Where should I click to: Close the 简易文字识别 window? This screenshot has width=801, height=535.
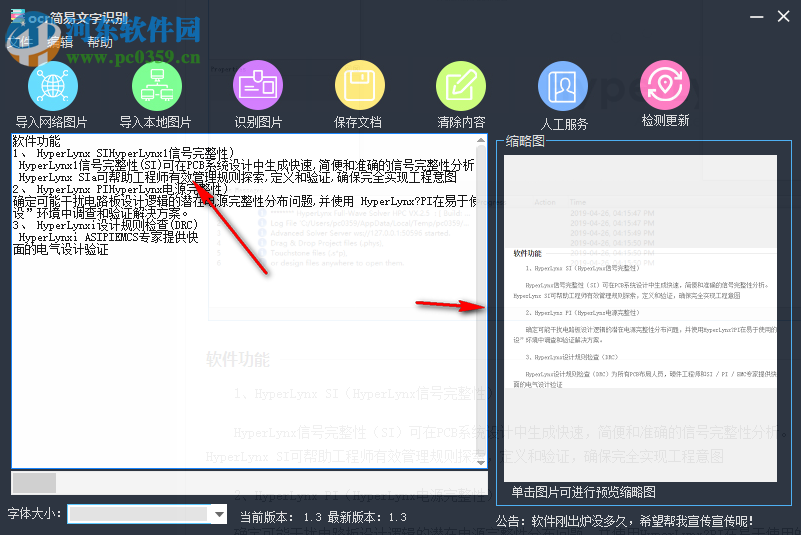[x=784, y=16]
